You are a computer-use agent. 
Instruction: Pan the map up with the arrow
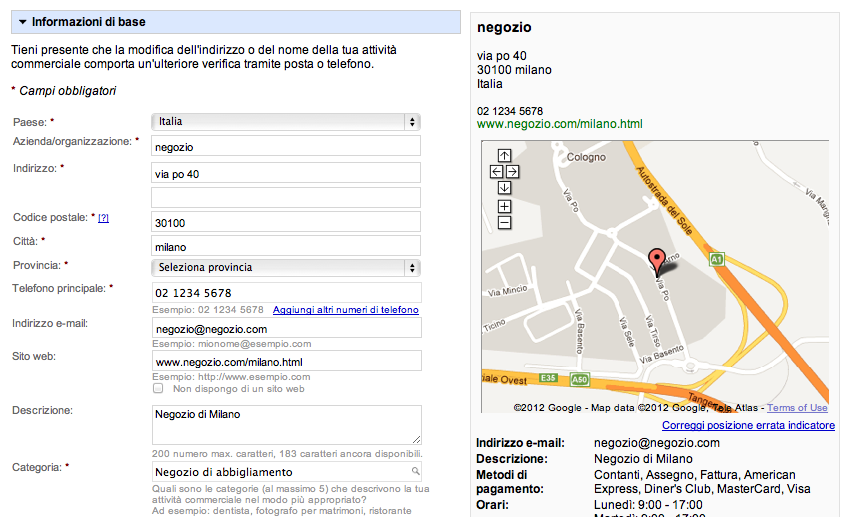tap(504, 156)
